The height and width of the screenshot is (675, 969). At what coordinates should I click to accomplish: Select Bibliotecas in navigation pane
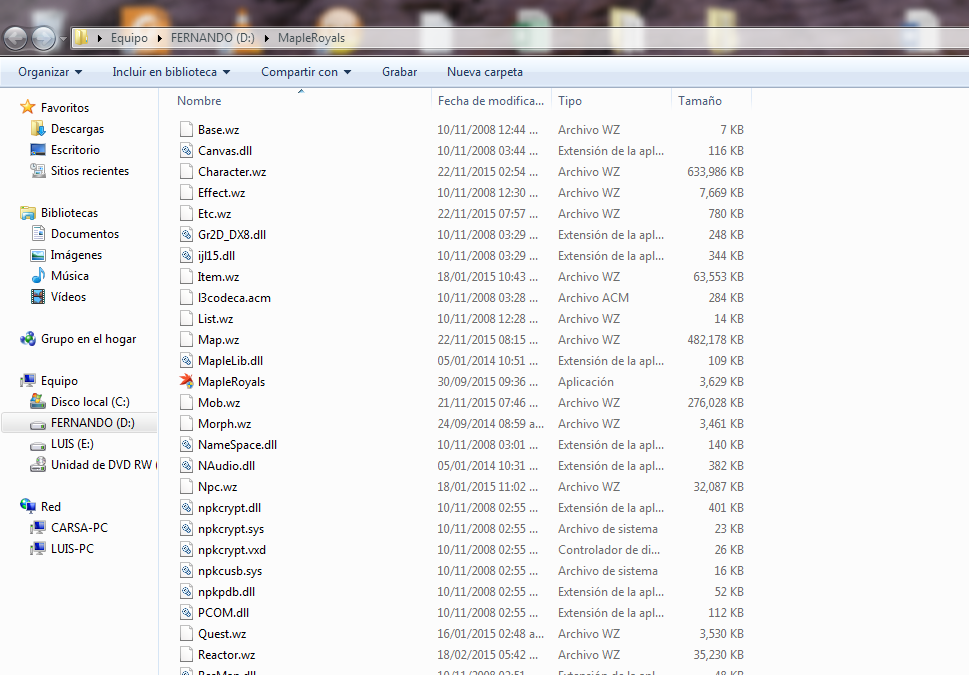(x=69, y=213)
